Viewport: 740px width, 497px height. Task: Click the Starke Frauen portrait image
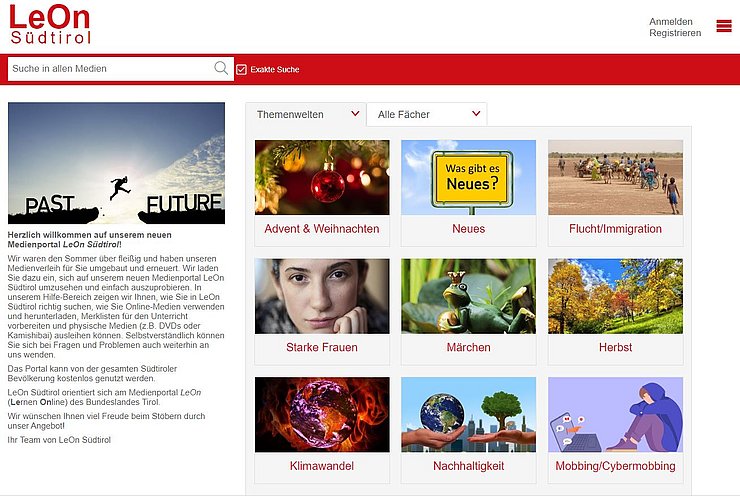click(322, 296)
